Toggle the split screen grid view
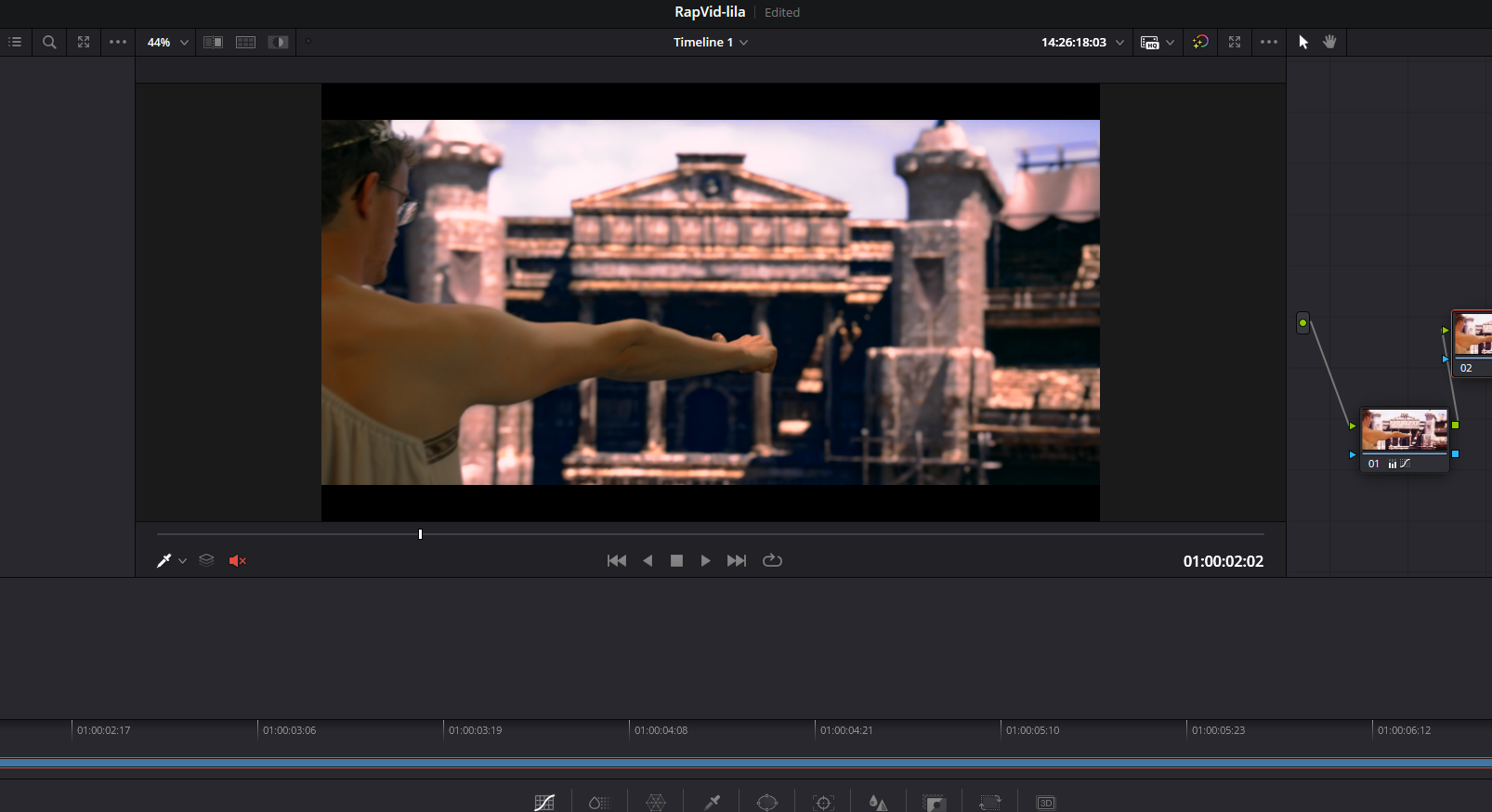This screenshot has width=1492, height=812. pyautogui.click(x=245, y=42)
